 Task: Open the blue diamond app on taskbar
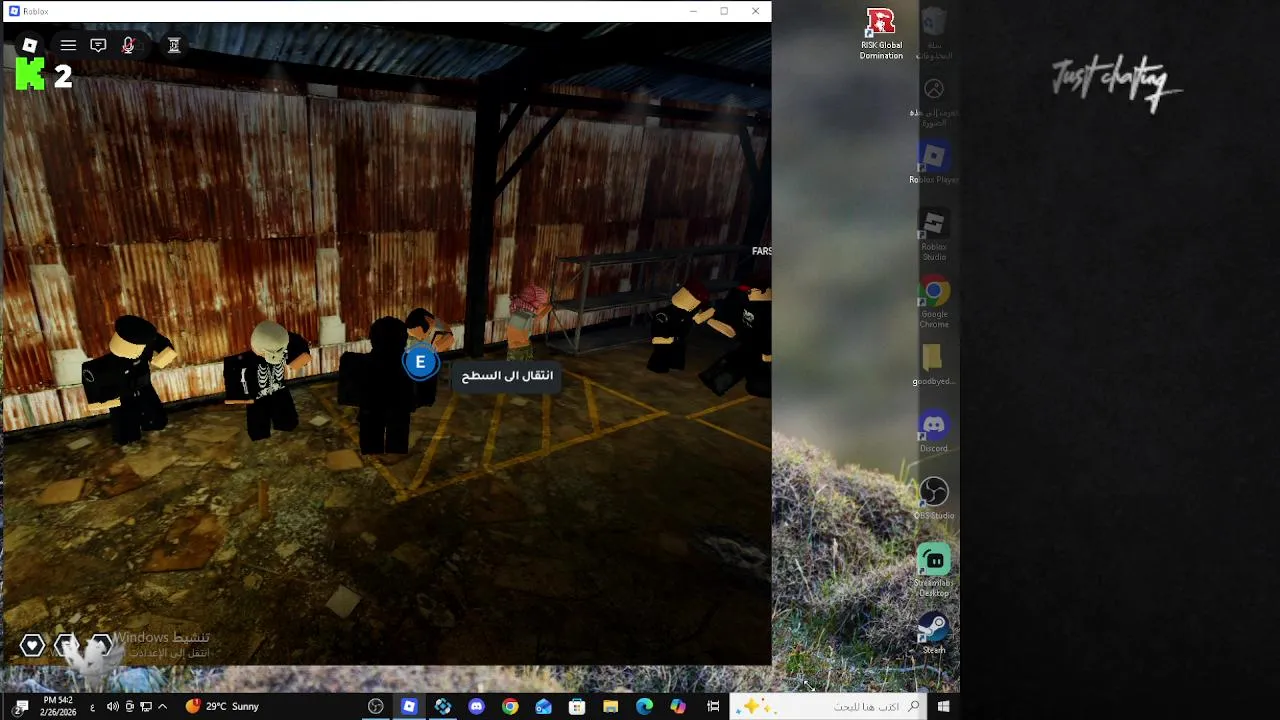(443, 707)
